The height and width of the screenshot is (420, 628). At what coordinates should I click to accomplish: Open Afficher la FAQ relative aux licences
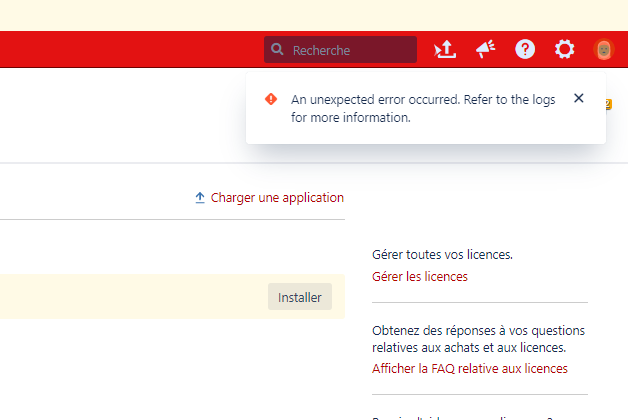click(470, 368)
